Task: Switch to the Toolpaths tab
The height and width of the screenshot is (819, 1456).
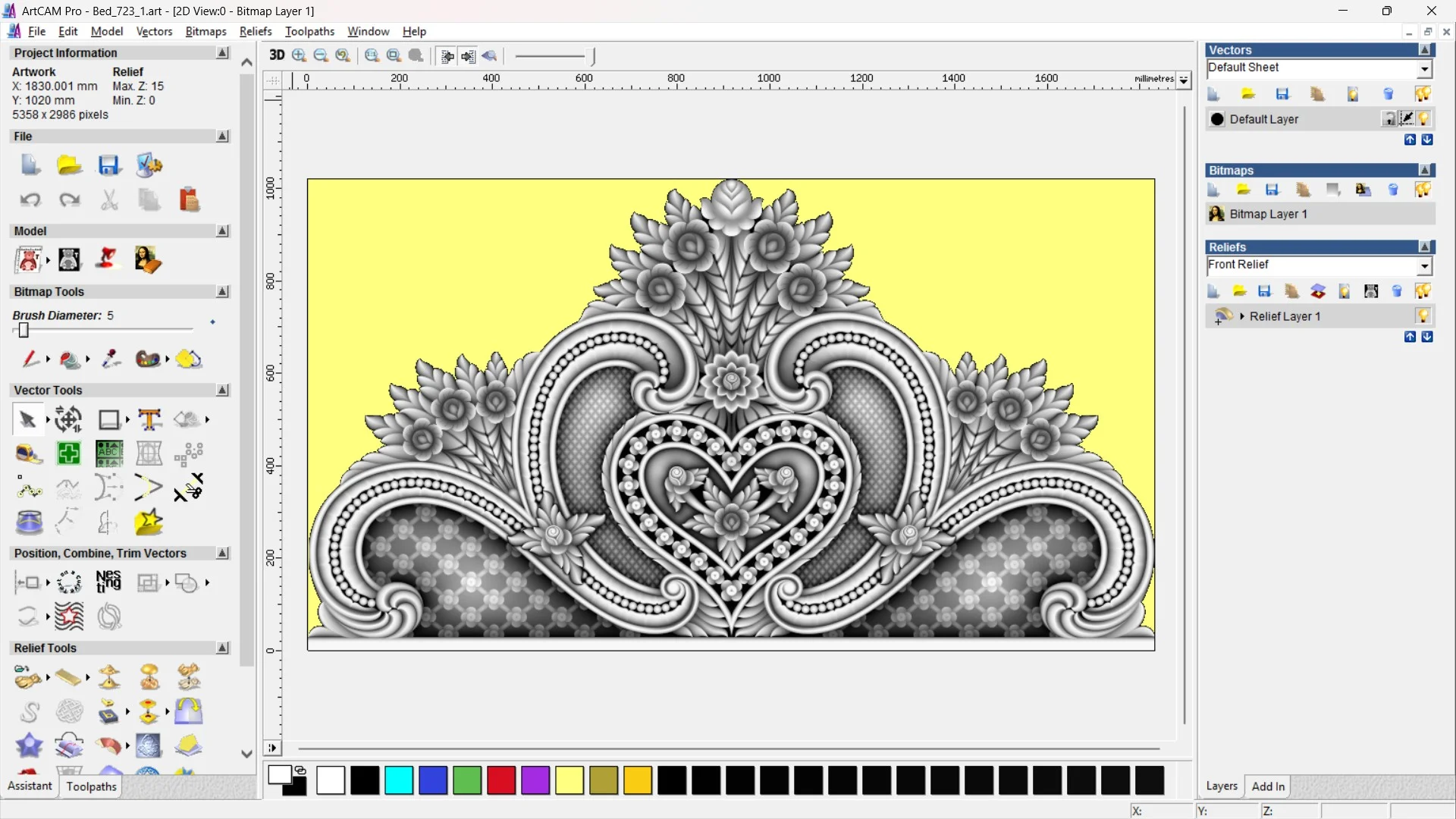Action: point(91,786)
